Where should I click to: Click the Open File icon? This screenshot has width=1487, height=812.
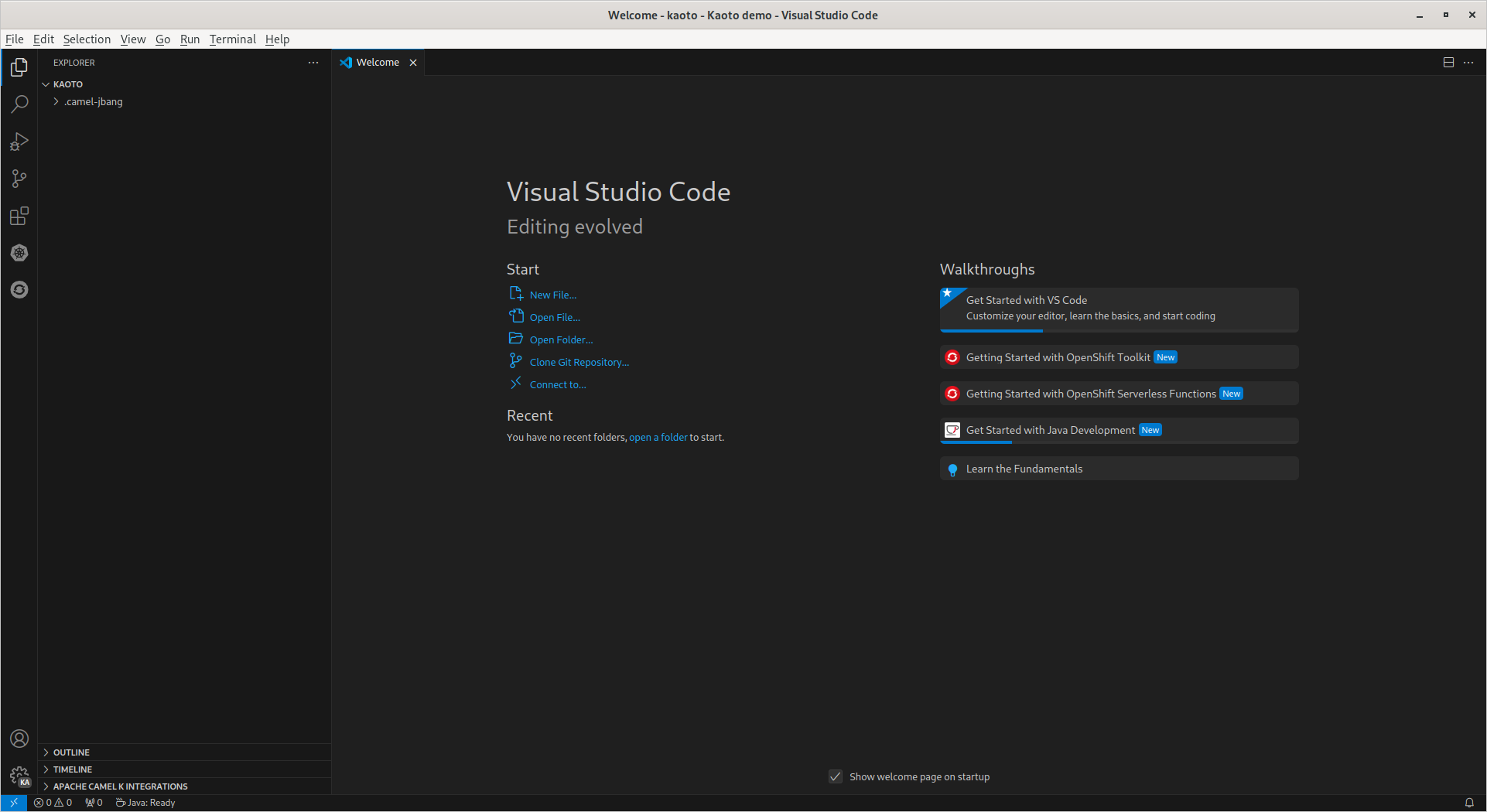(x=516, y=316)
